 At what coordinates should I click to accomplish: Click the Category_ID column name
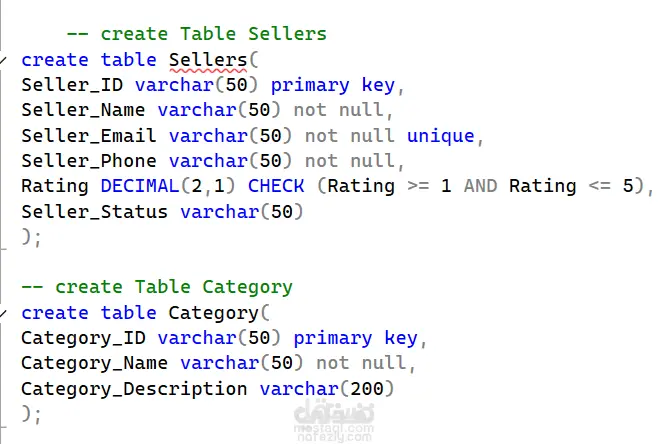84,338
